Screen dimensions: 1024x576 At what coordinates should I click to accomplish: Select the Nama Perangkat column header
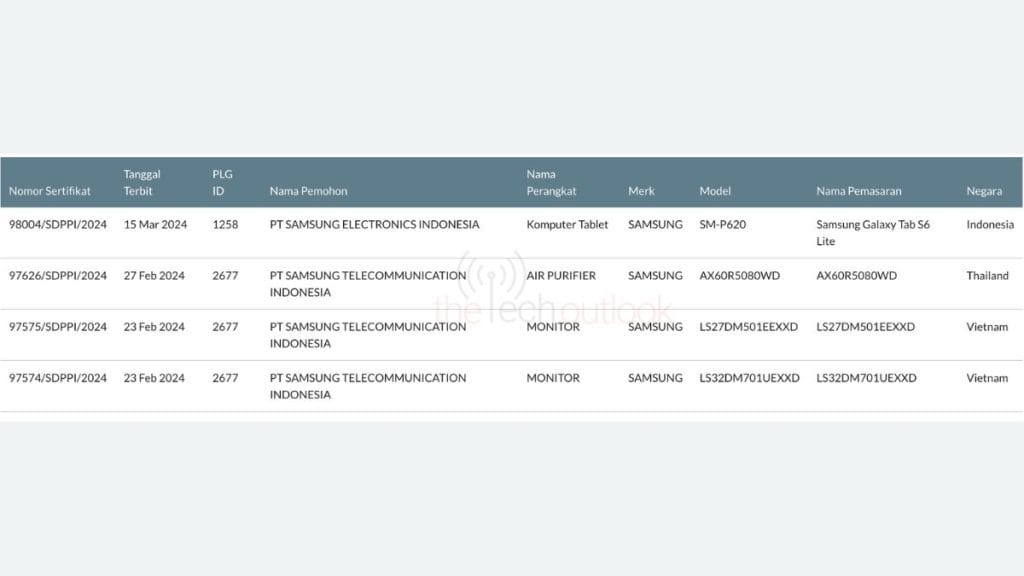(551, 182)
